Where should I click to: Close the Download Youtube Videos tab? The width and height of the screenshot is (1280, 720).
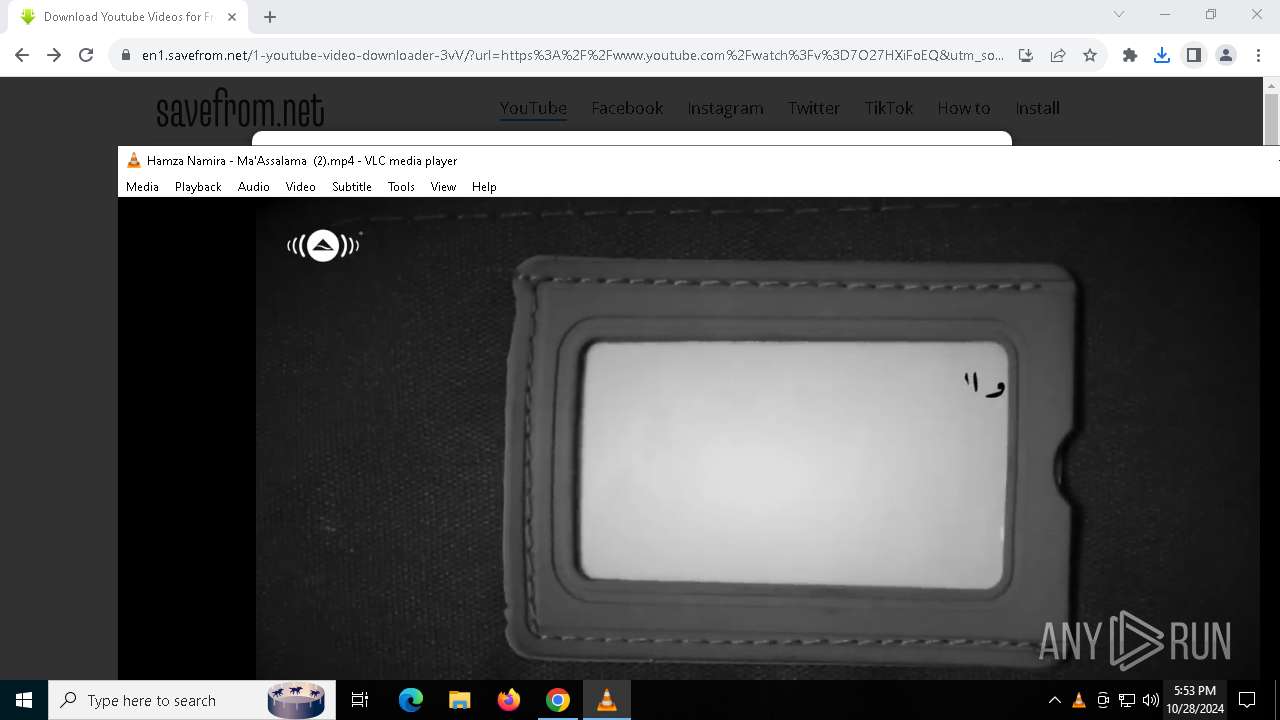(x=232, y=17)
